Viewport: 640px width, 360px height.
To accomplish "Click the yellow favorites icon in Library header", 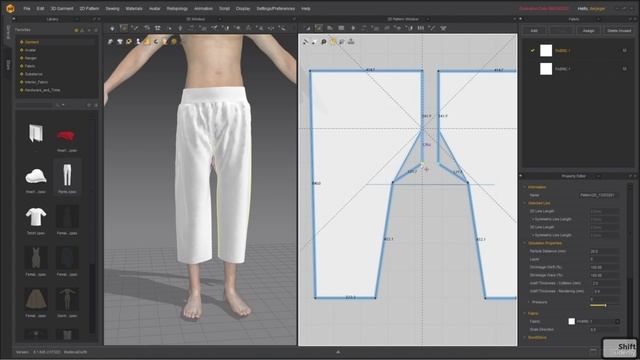I will (x=76, y=30).
